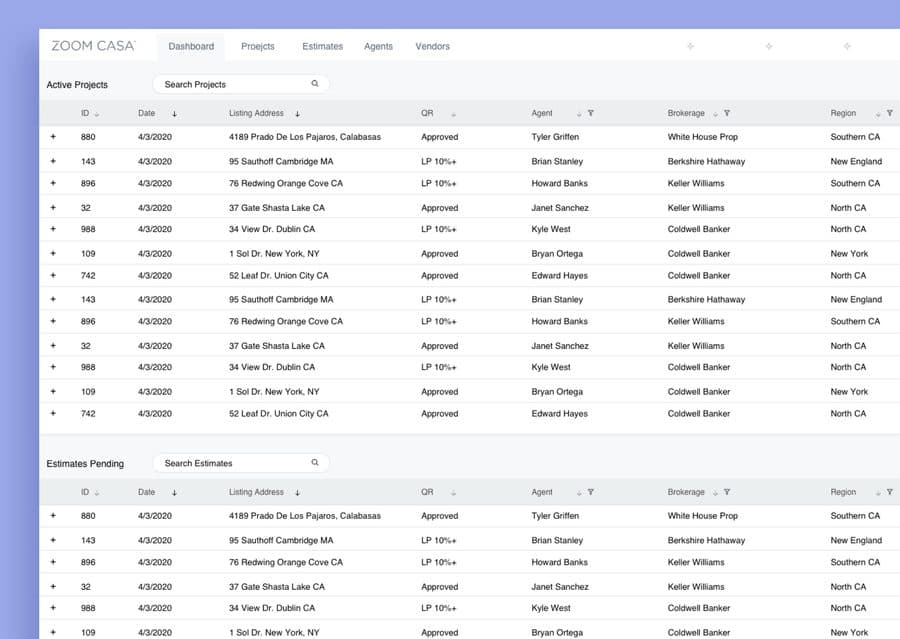
Task: Click 'New York' region in Estimates Pending
Action: tap(849, 632)
